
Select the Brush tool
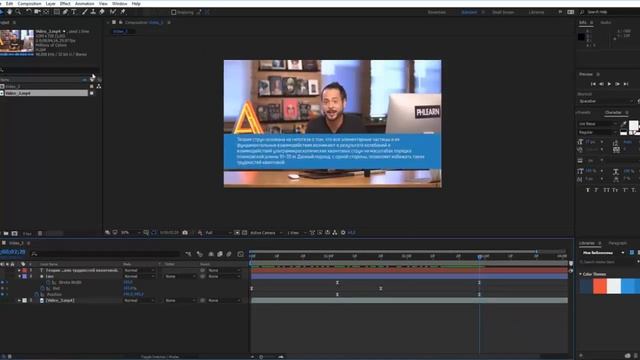tap(84, 12)
